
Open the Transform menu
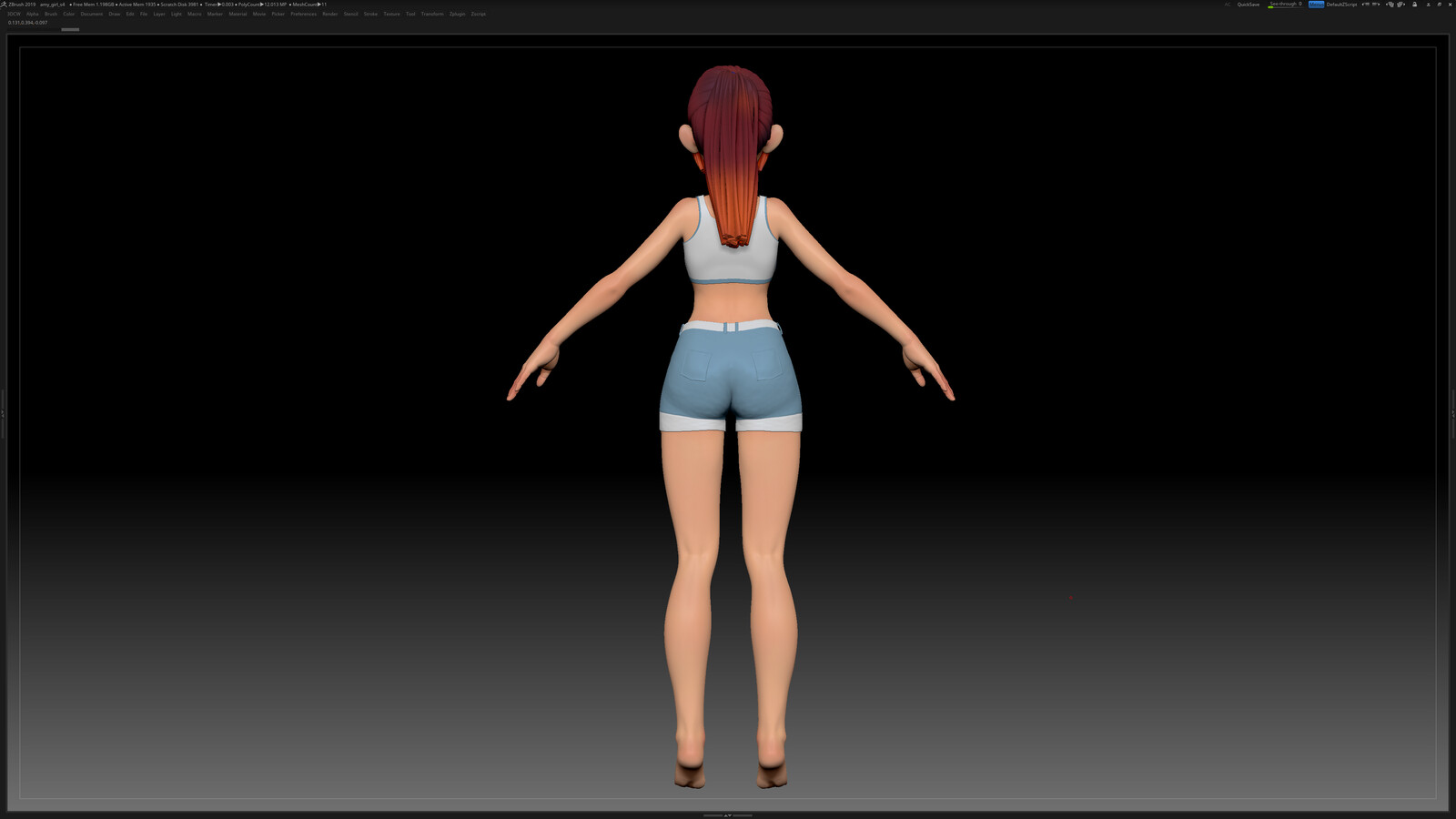point(432,14)
